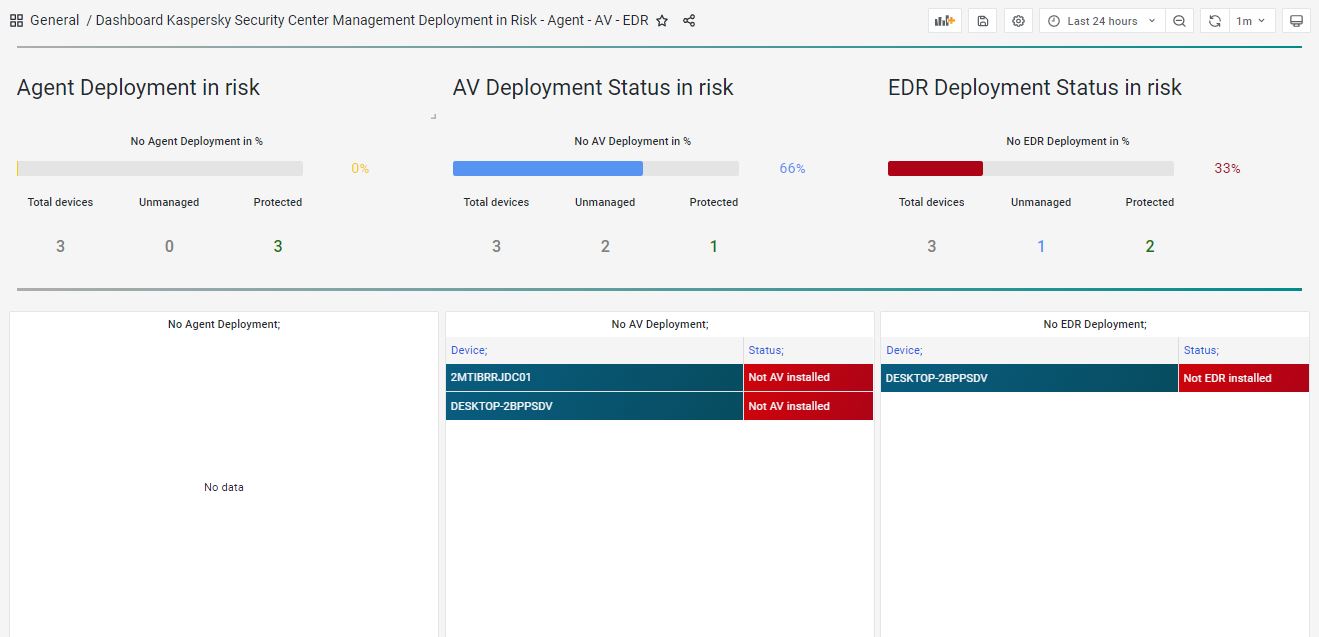Click EDR panel Protected value 2

click(x=1150, y=246)
